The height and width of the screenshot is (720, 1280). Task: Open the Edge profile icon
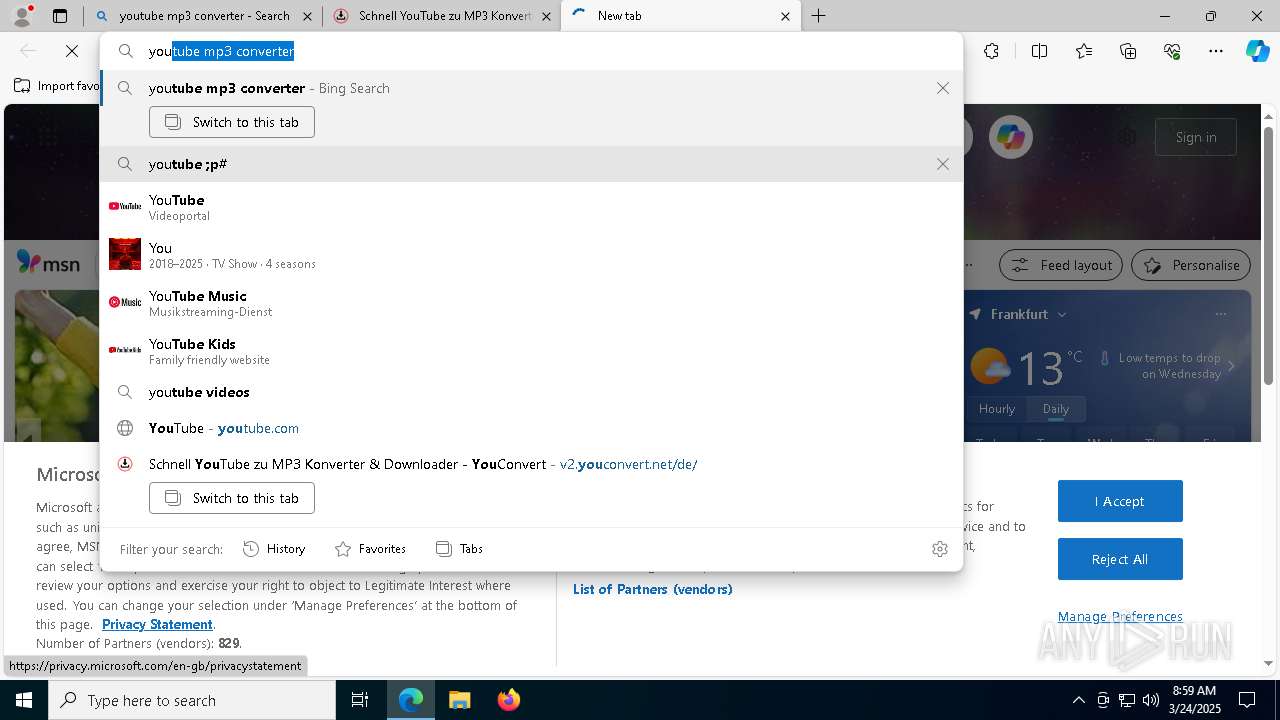(23, 15)
